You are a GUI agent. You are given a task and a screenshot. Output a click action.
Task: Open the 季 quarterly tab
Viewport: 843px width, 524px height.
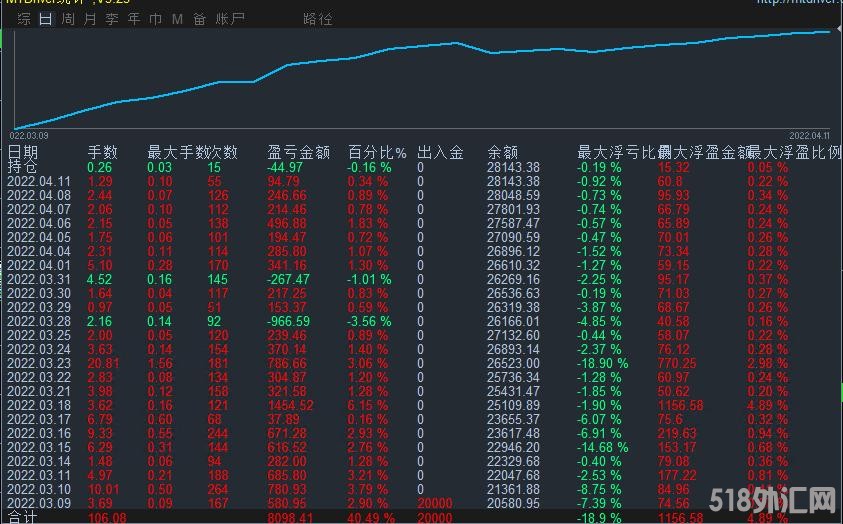pyautogui.click(x=112, y=19)
